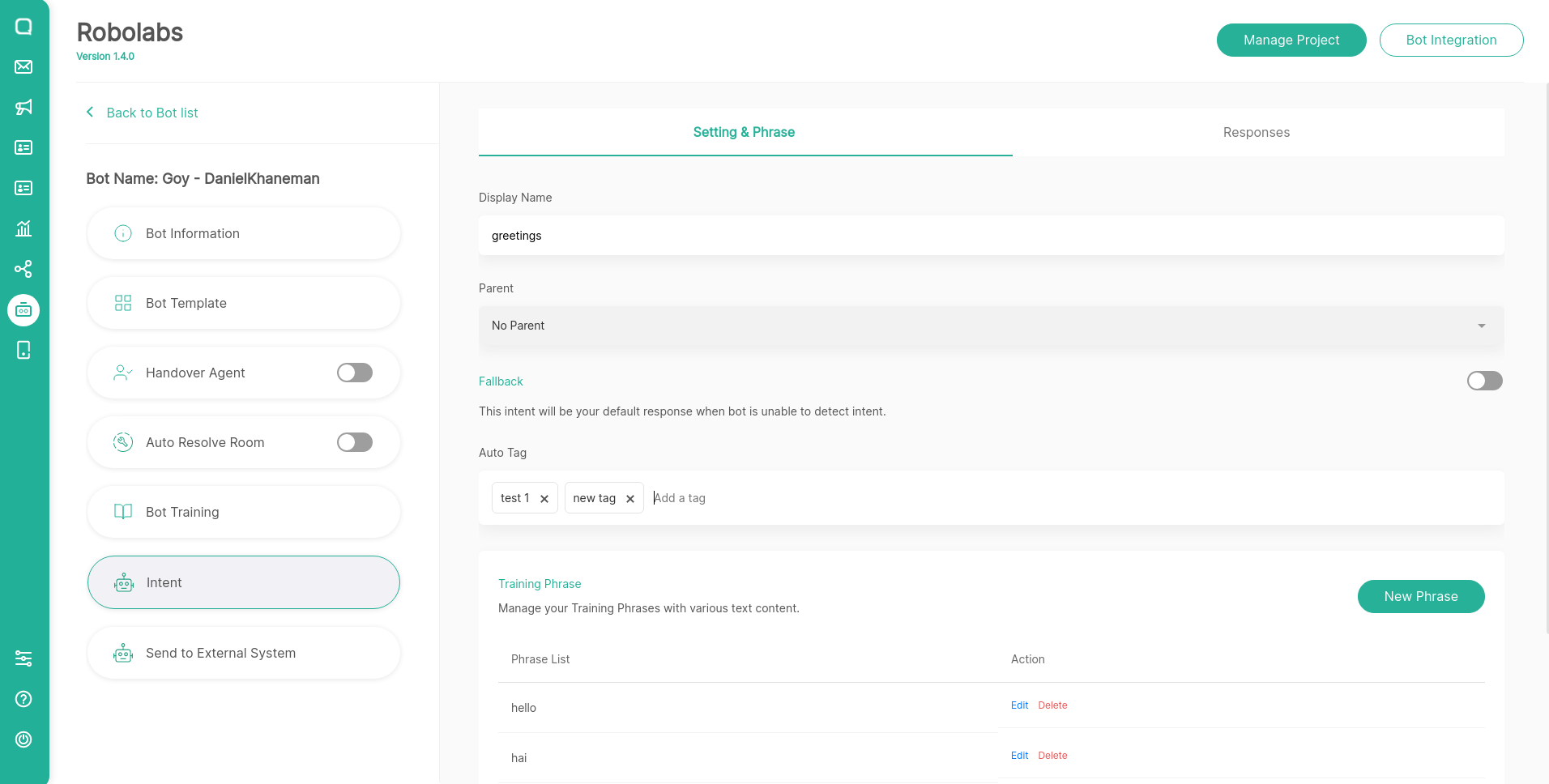Viewport: 1549px width, 784px height.
Task: Click the integration nodes sidebar icon
Action: pos(23,269)
